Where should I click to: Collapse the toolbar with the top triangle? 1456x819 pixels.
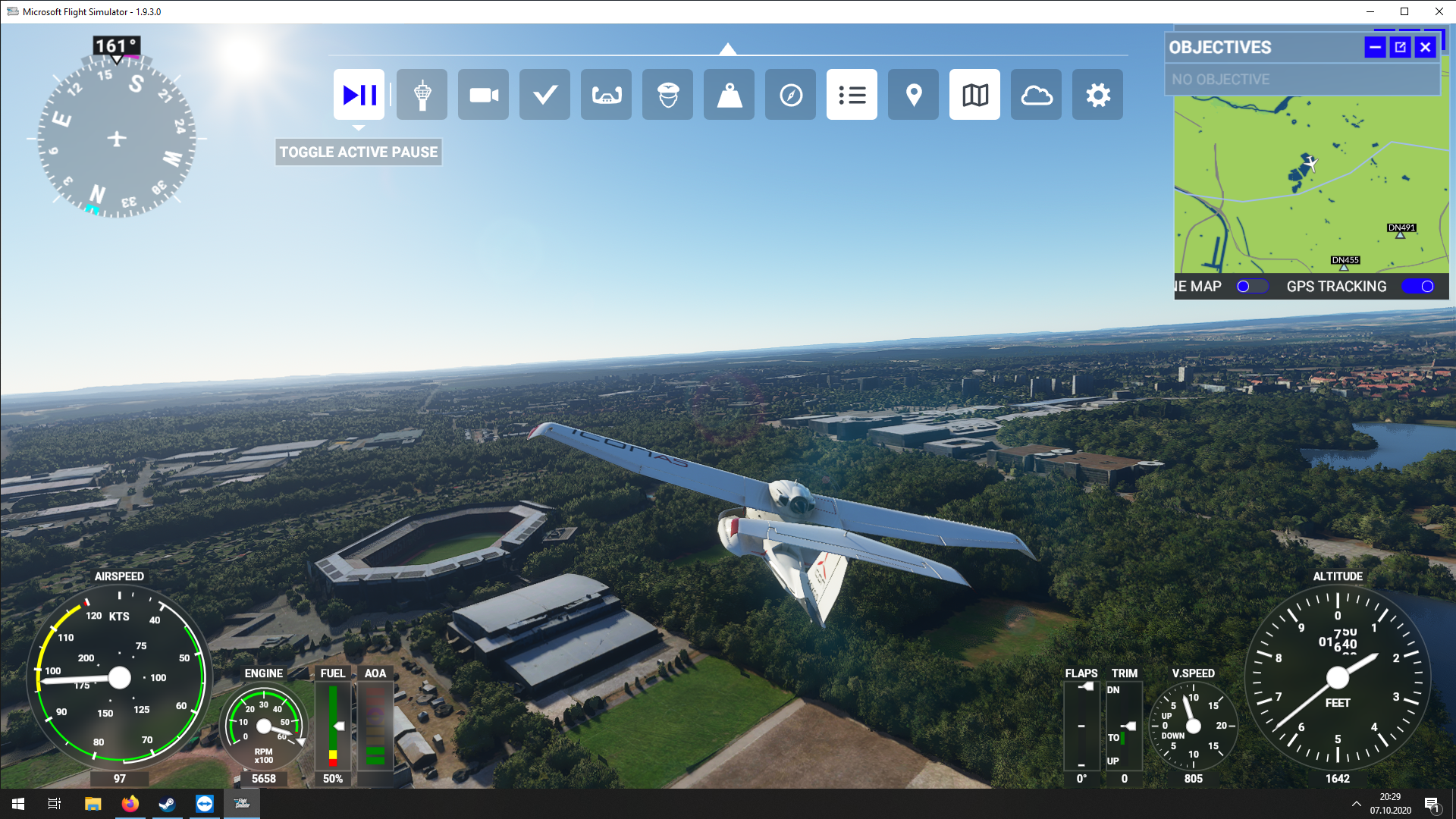click(728, 49)
